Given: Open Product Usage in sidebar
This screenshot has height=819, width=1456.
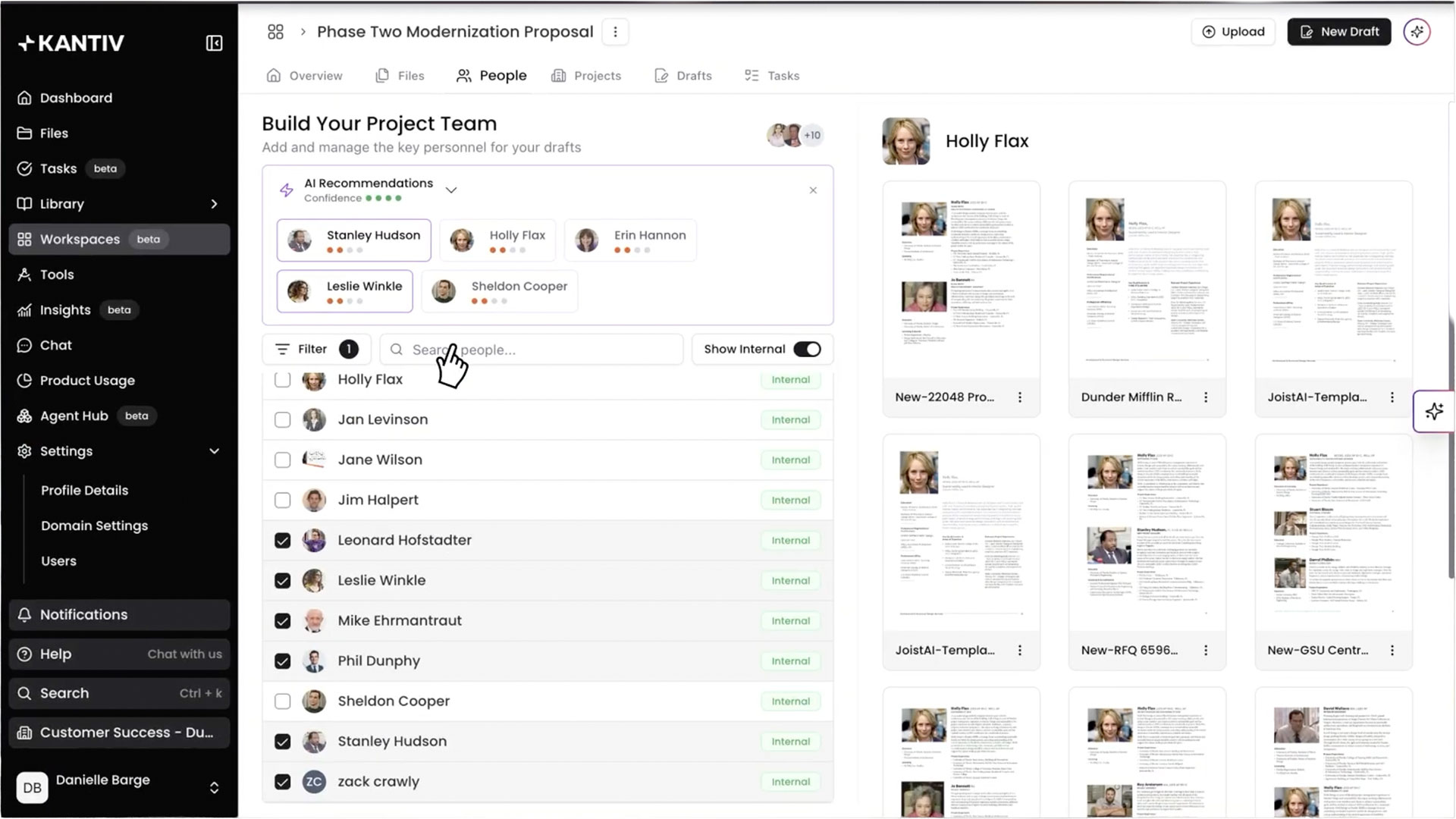Looking at the screenshot, I should pyautogui.click(x=119, y=381).
